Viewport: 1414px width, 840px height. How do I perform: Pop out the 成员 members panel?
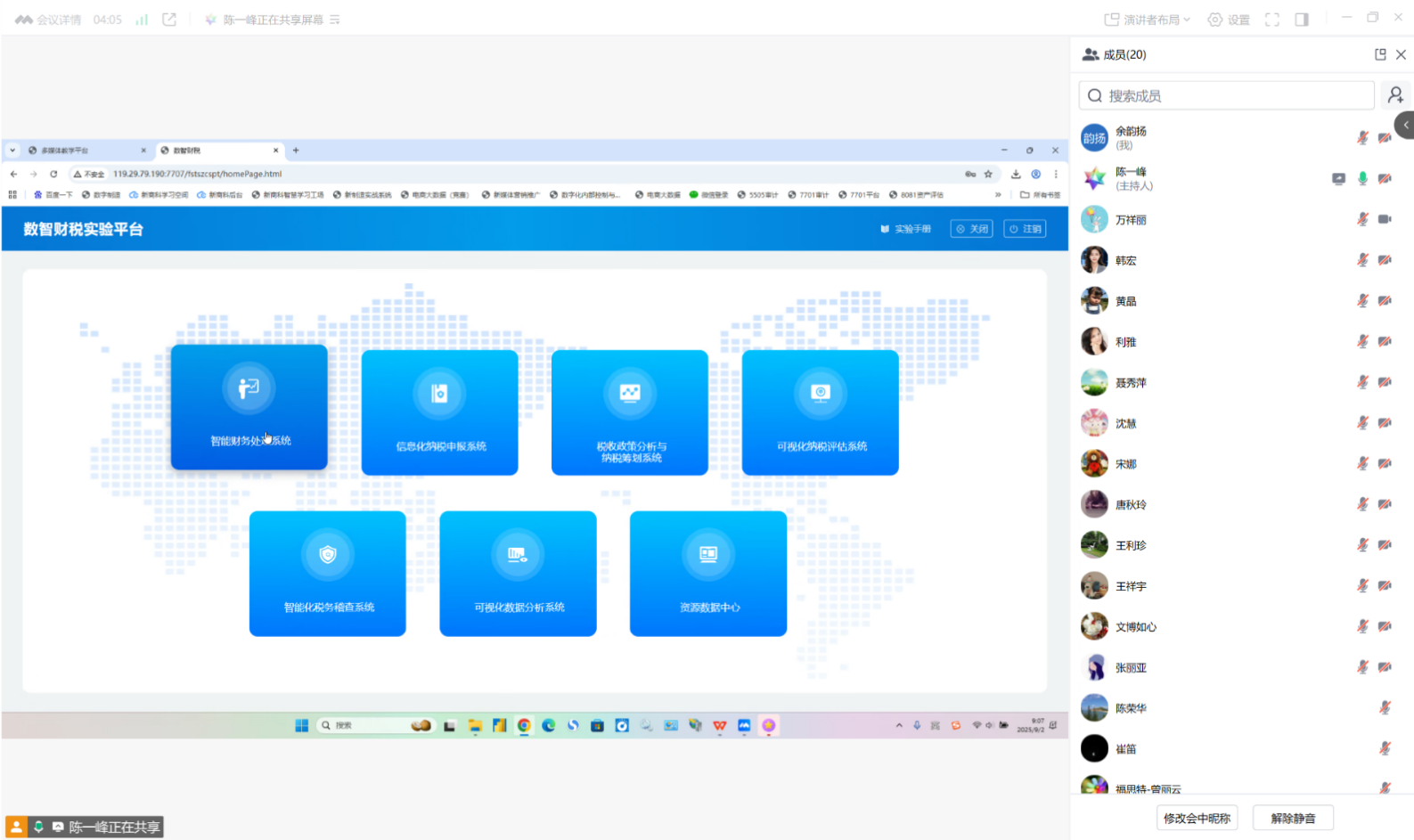(1380, 54)
